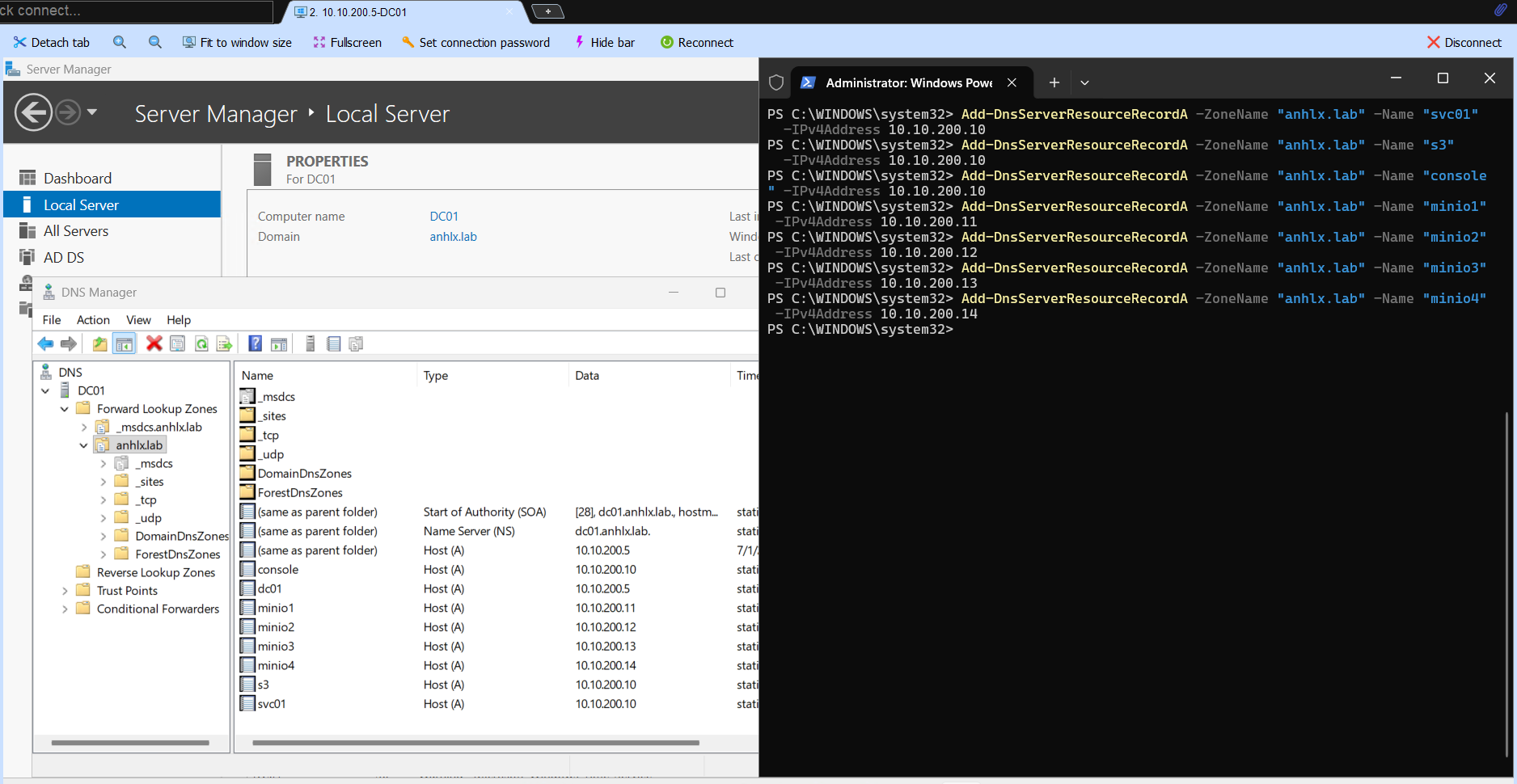Click Fullscreen button
Image resolution: width=1517 pixels, height=784 pixels.
pyautogui.click(x=347, y=42)
